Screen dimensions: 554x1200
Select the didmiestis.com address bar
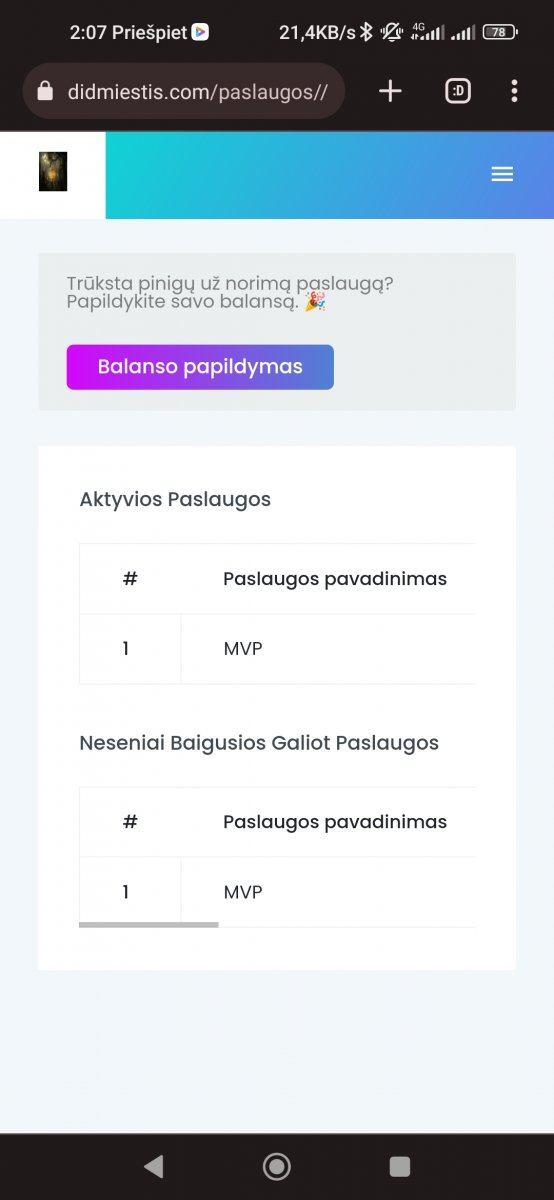pyautogui.click(x=184, y=92)
